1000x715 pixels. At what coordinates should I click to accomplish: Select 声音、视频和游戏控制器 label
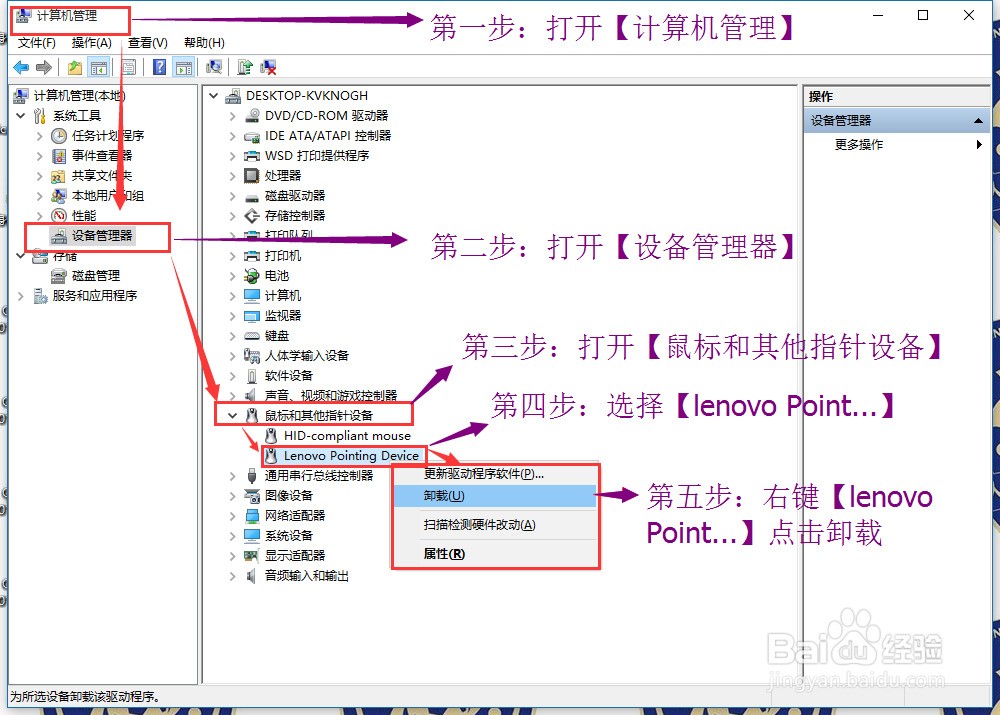pyautogui.click(x=331, y=396)
